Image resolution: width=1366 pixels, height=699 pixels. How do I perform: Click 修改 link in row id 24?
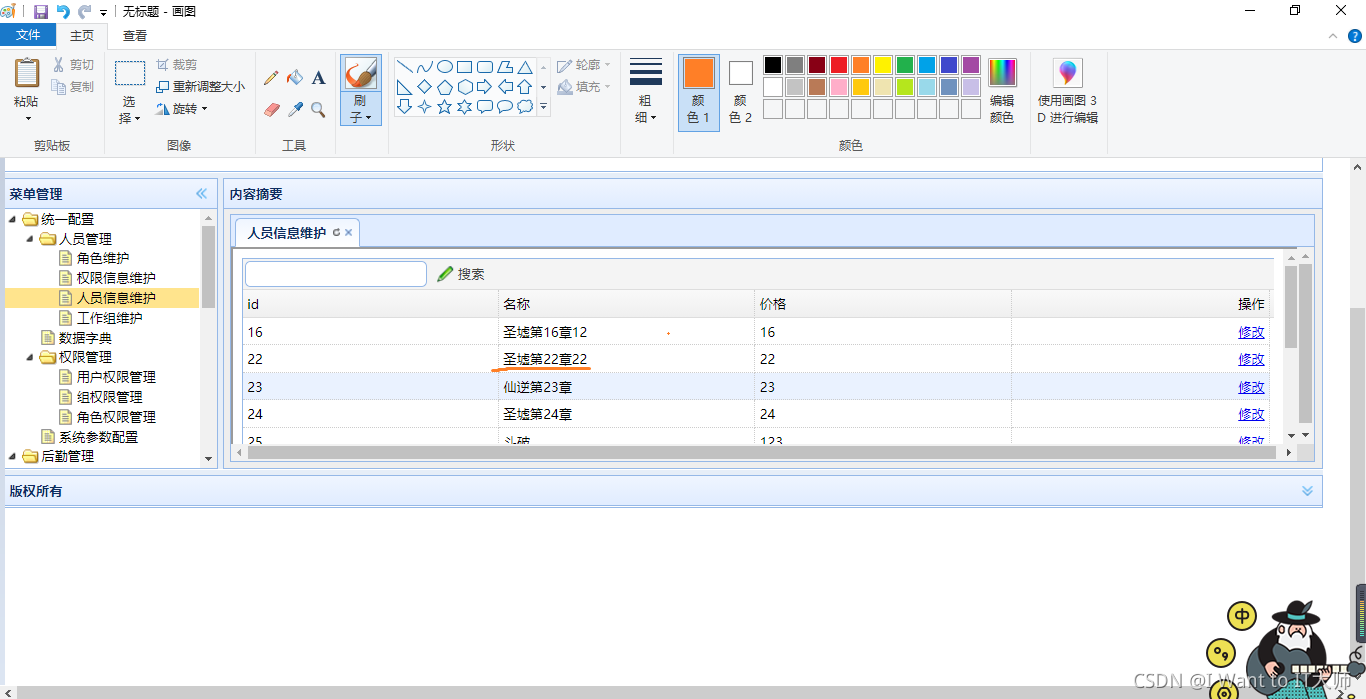[x=1251, y=414]
